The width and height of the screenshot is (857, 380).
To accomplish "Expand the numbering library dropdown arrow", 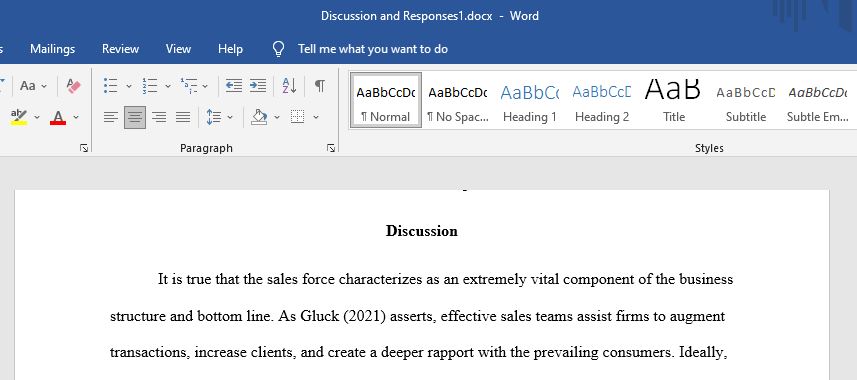I will [168, 86].
